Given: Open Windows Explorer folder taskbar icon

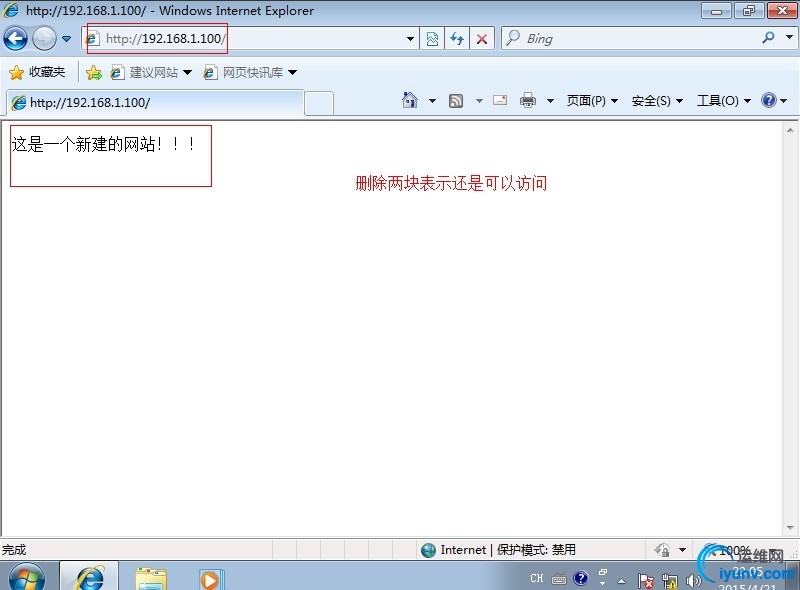Looking at the screenshot, I should coord(151,578).
